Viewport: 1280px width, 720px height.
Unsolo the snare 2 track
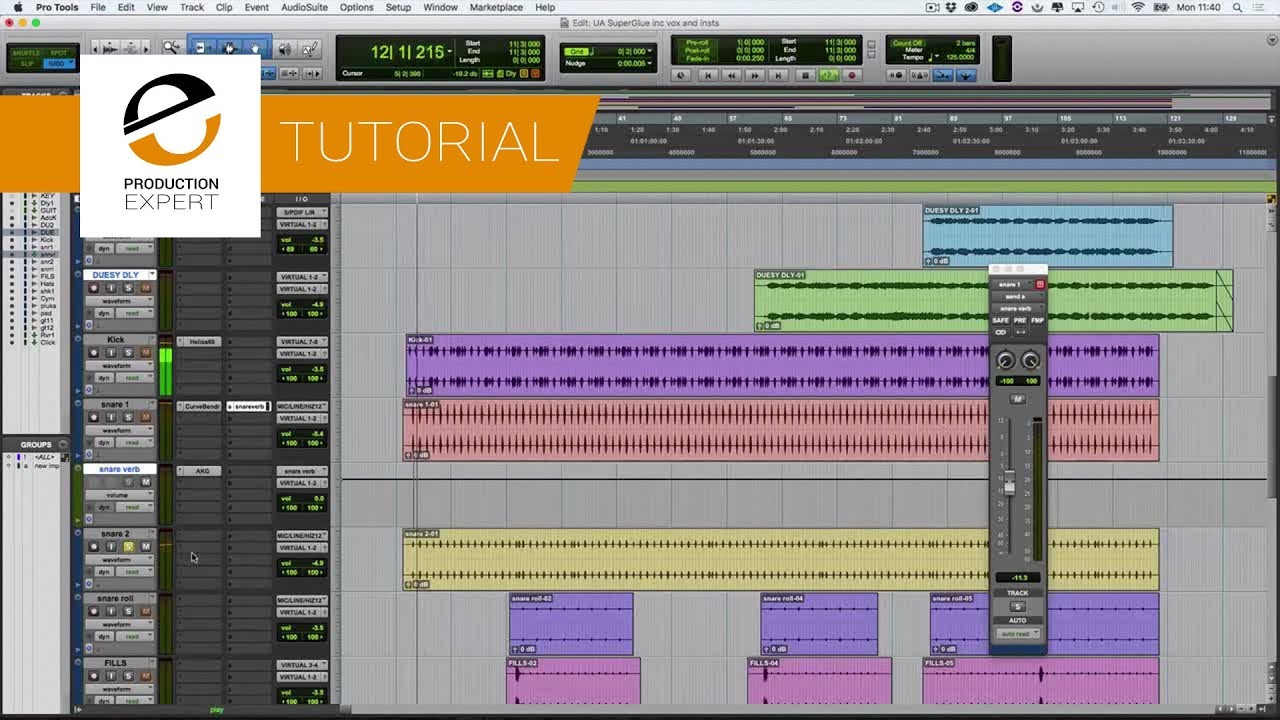click(x=128, y=547)
